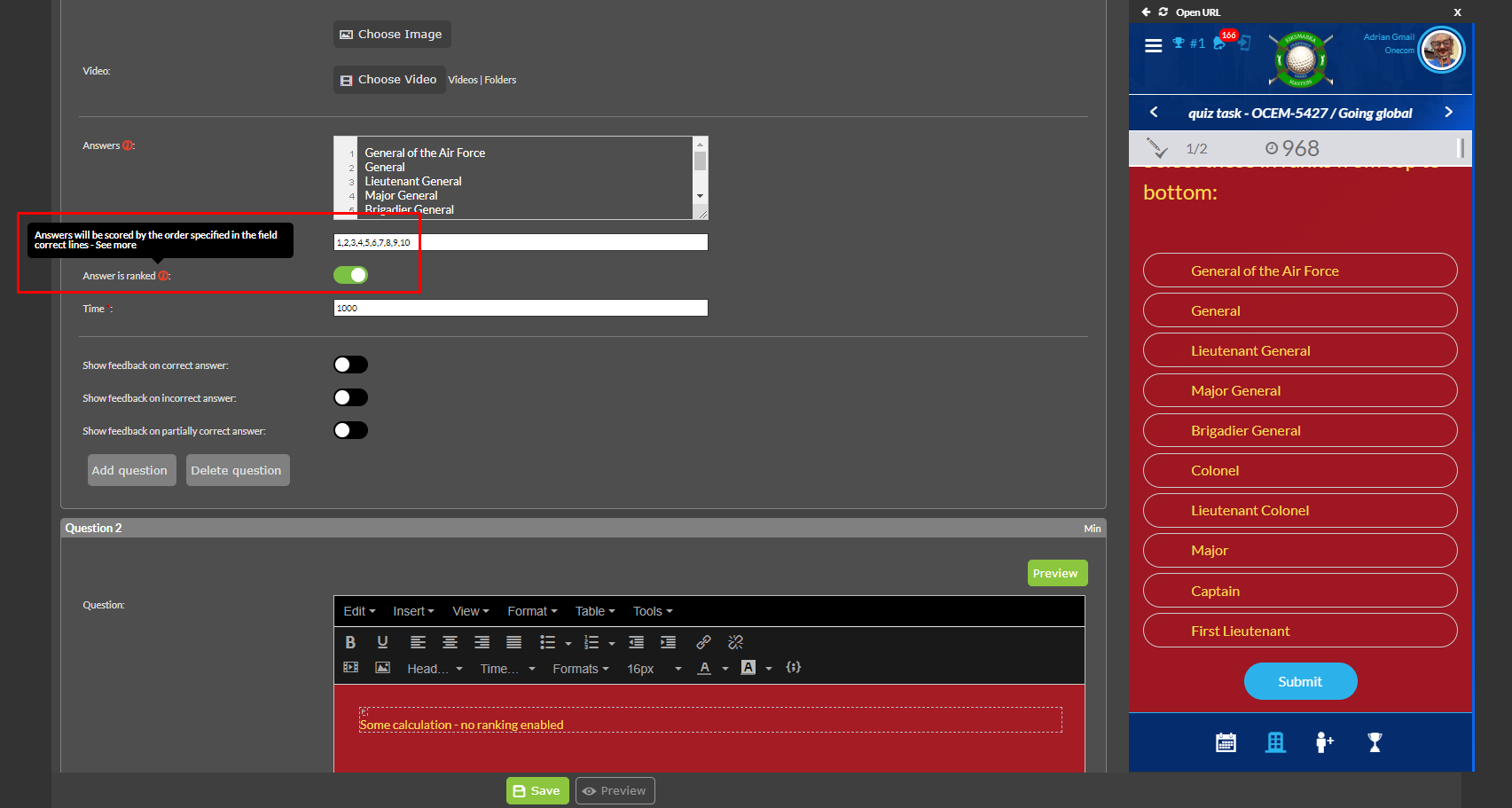Open the Insert menu in editor
Viewport: 1512px width, 808px height.
click(413, 611)
